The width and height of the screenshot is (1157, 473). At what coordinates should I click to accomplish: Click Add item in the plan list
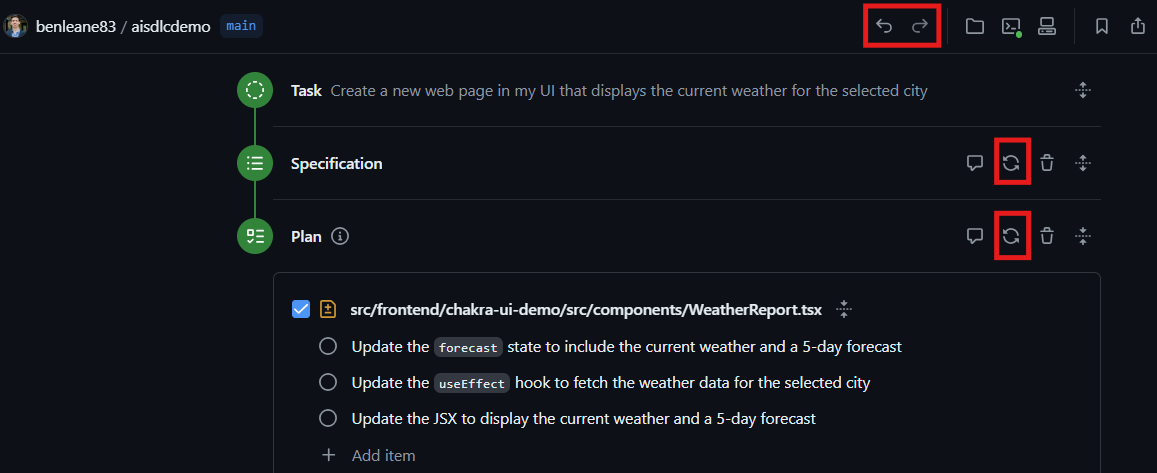click(x=383, y=455)
